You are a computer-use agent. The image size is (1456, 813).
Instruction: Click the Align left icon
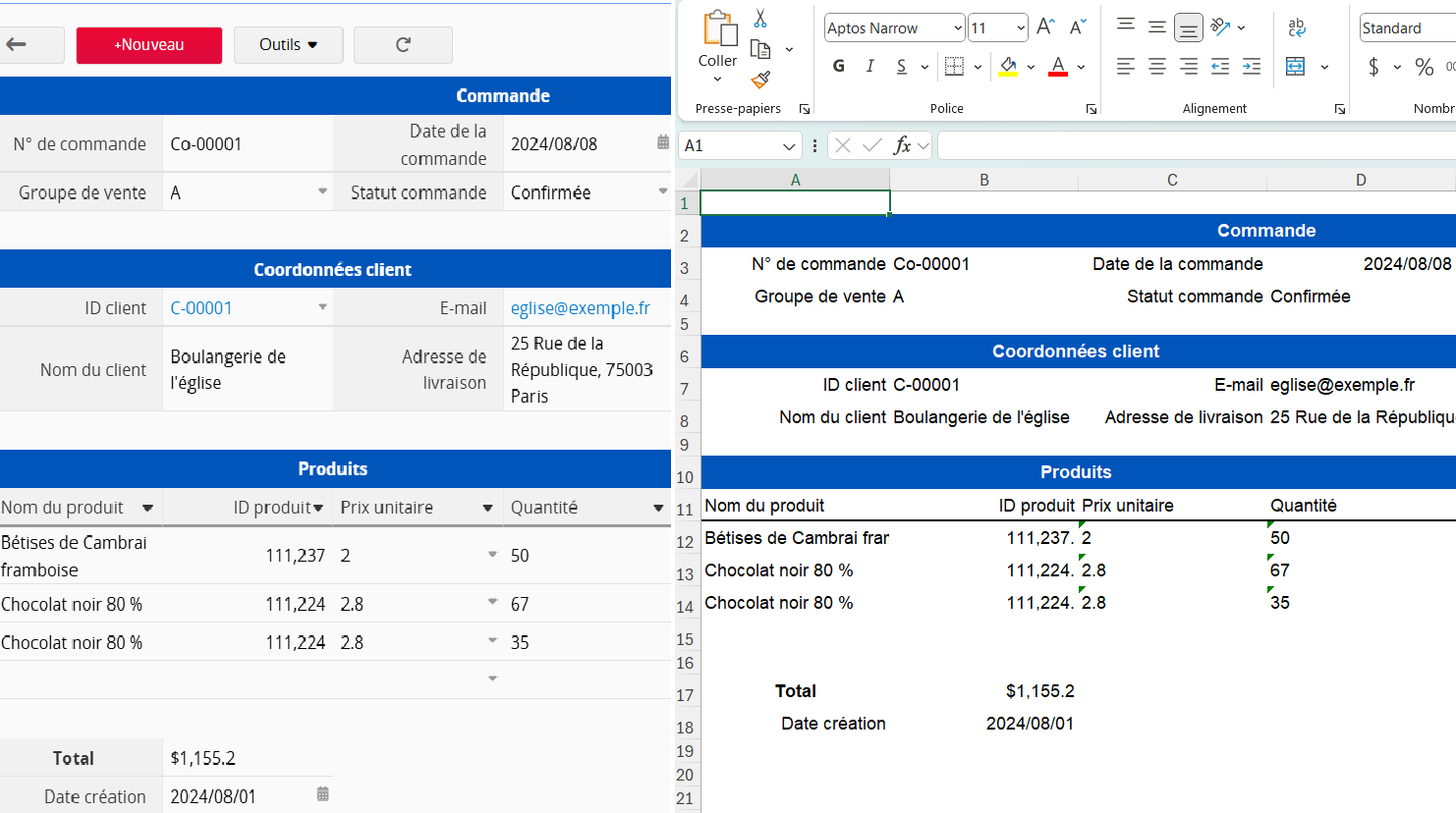coord(1126,66)
